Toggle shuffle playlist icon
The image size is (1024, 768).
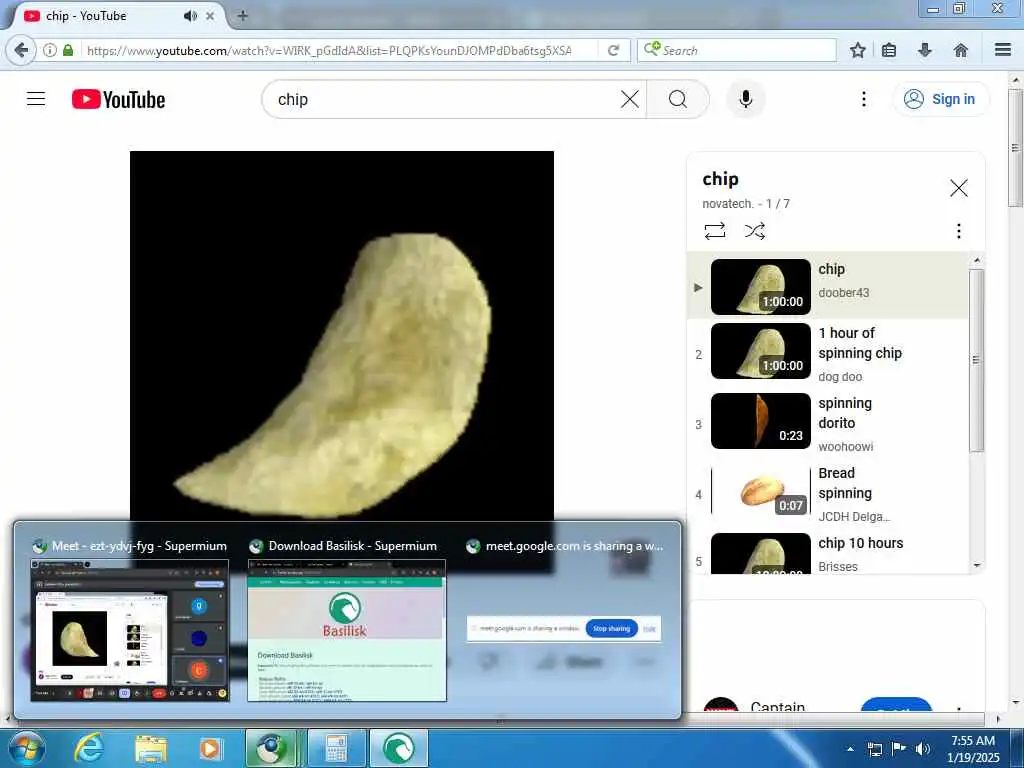(x=754, y=231)
